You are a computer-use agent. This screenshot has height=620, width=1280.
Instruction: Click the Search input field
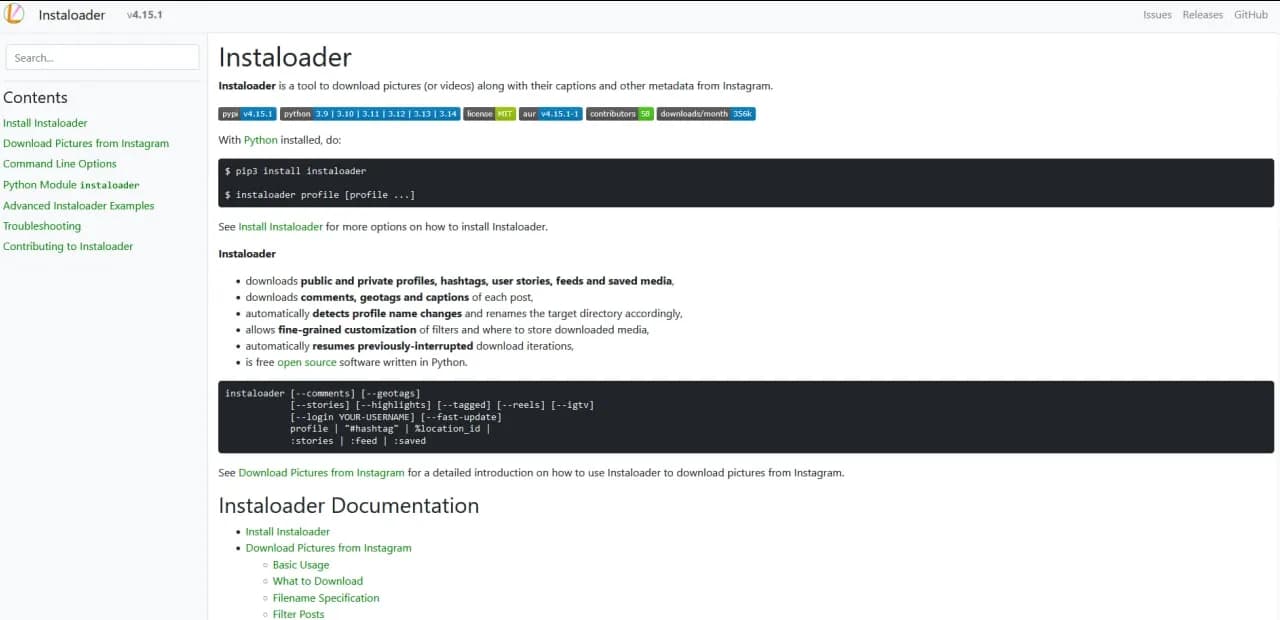click(101, 57)
